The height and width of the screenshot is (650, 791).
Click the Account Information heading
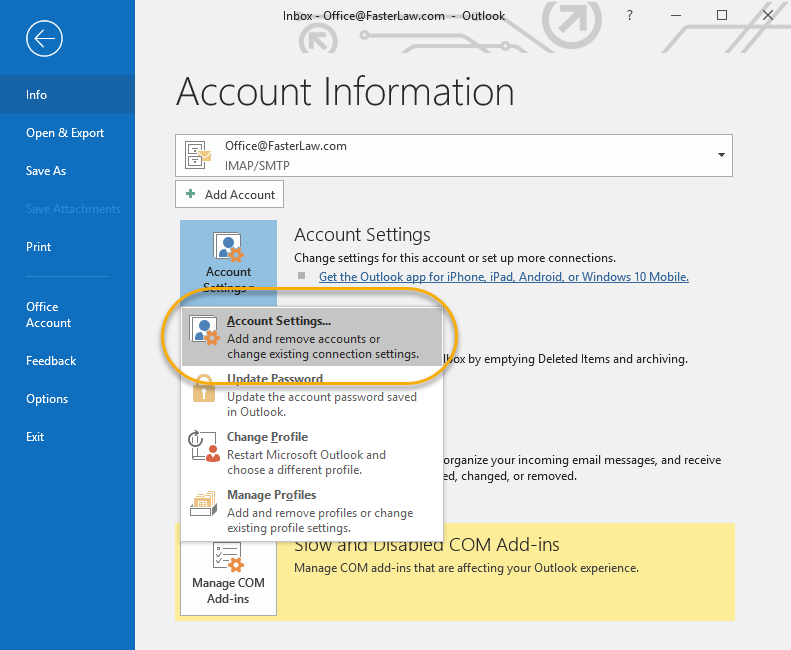[346, 91]
